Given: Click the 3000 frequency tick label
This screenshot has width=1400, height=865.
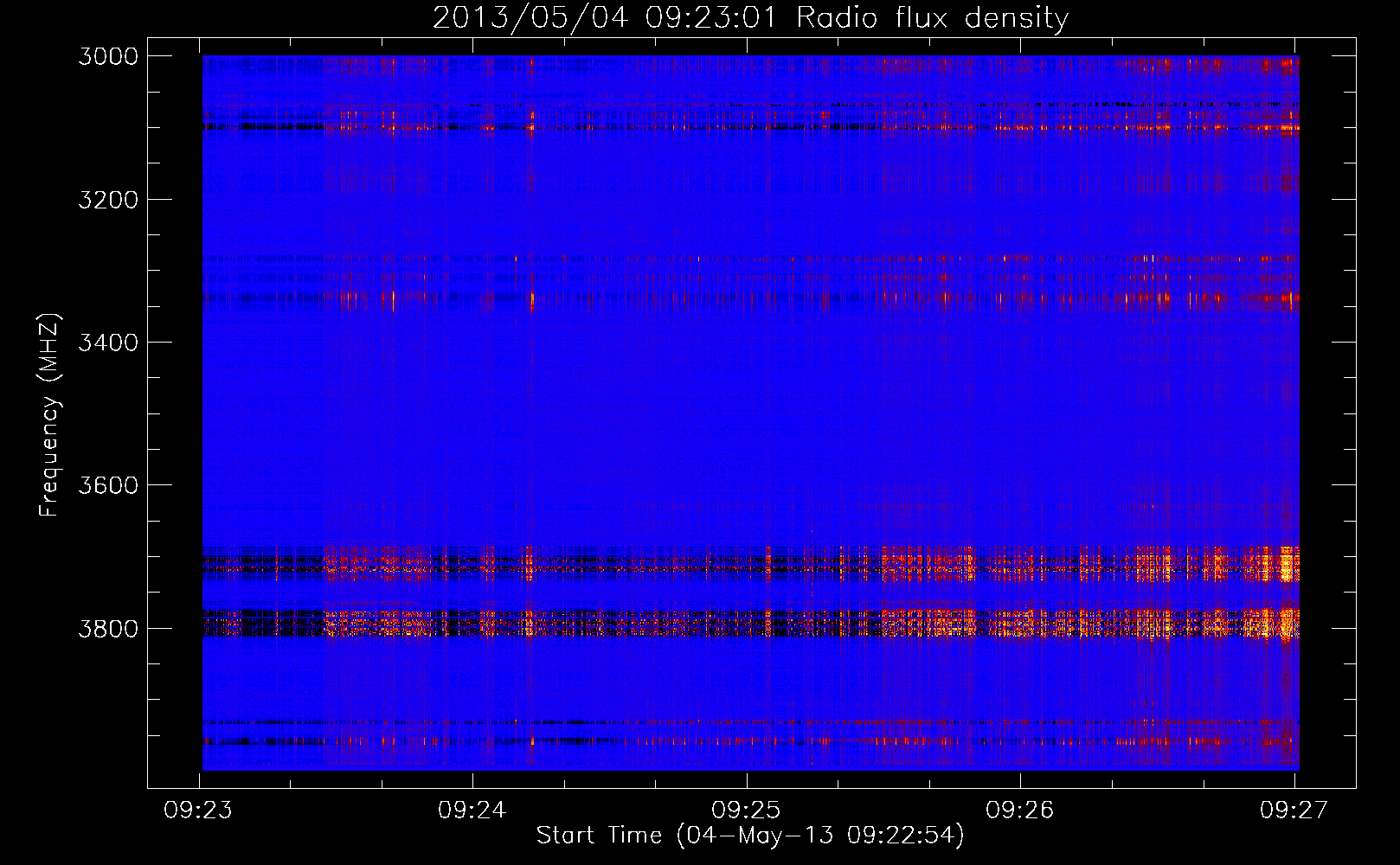Looking at the screenshot, I should click(x=108, y=56).
